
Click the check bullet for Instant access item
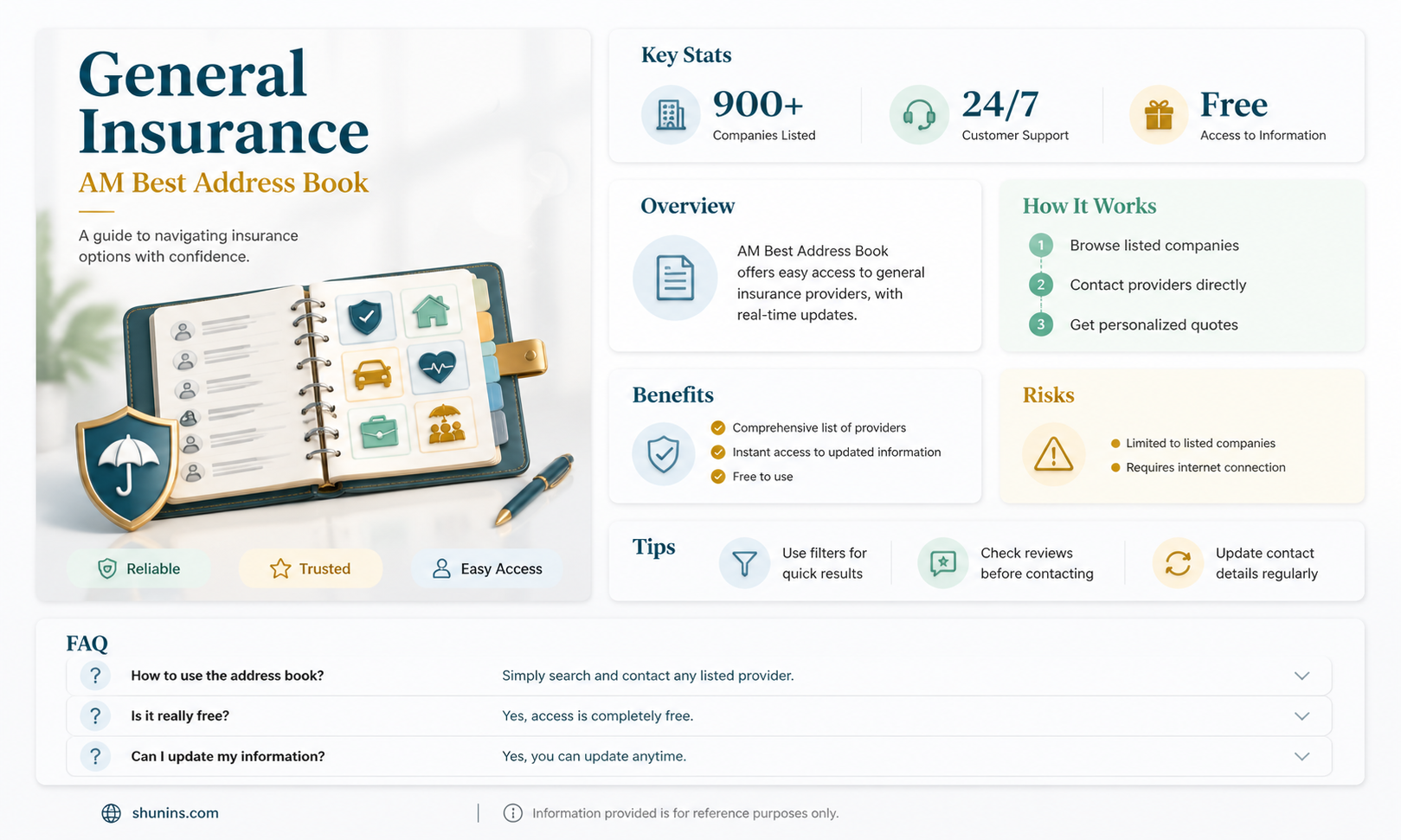pos(718,452)
